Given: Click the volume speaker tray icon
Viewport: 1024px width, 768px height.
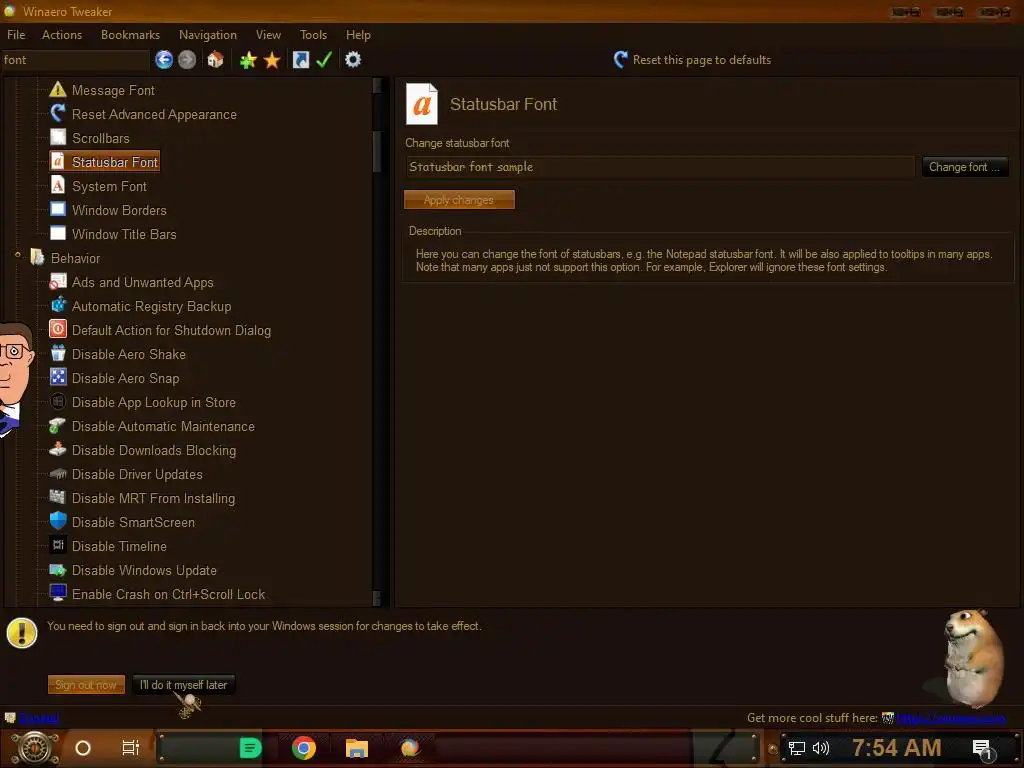Looking at the screenshot, I should pyautogui.click(x=821, y=748).
